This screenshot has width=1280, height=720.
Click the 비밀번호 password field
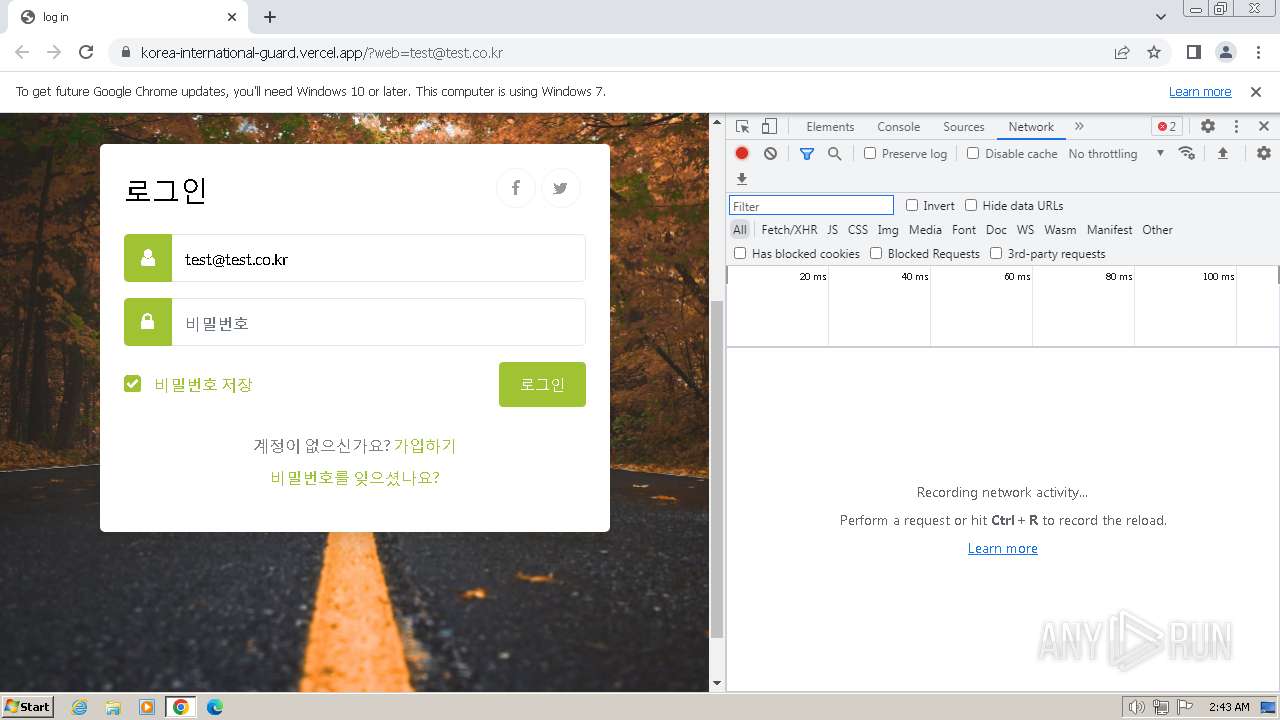coord(379,322)
